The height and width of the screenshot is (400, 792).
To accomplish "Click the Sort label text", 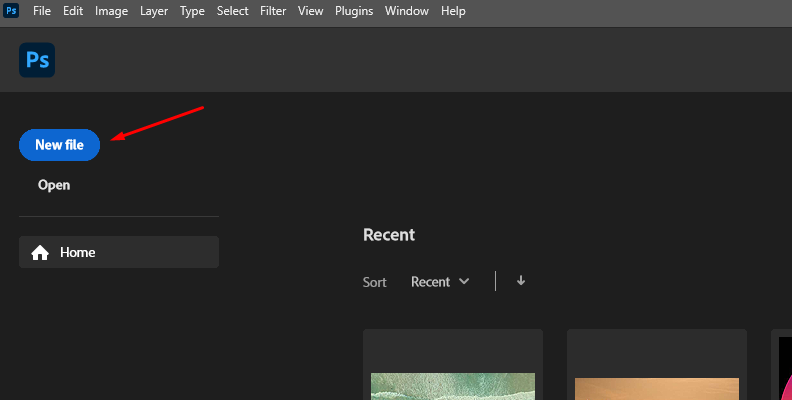I will point(374,282).
